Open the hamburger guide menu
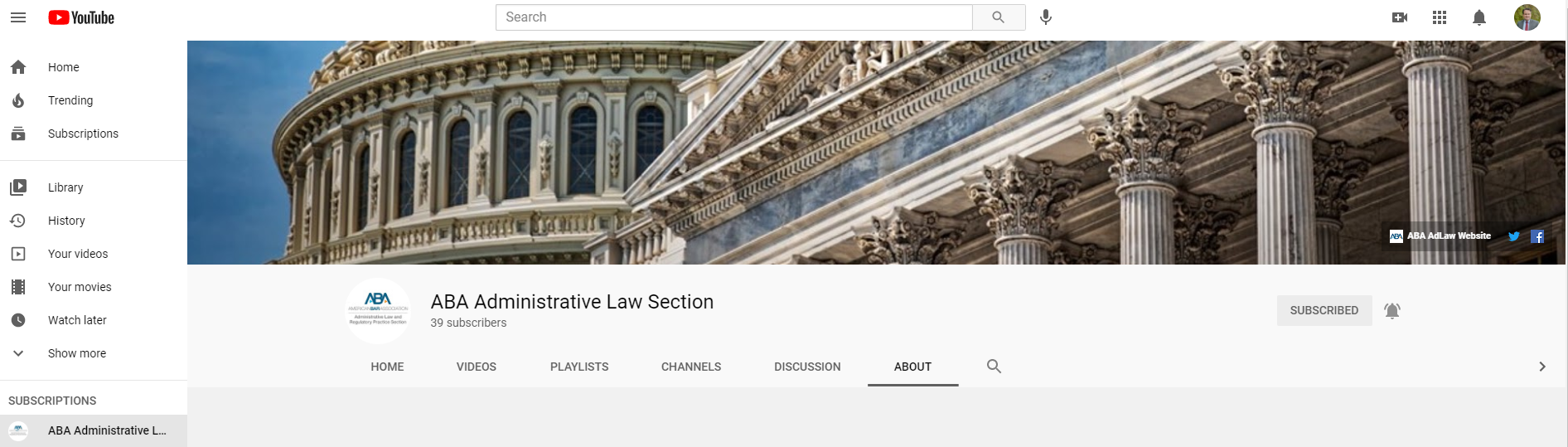 tap(18, 17)
